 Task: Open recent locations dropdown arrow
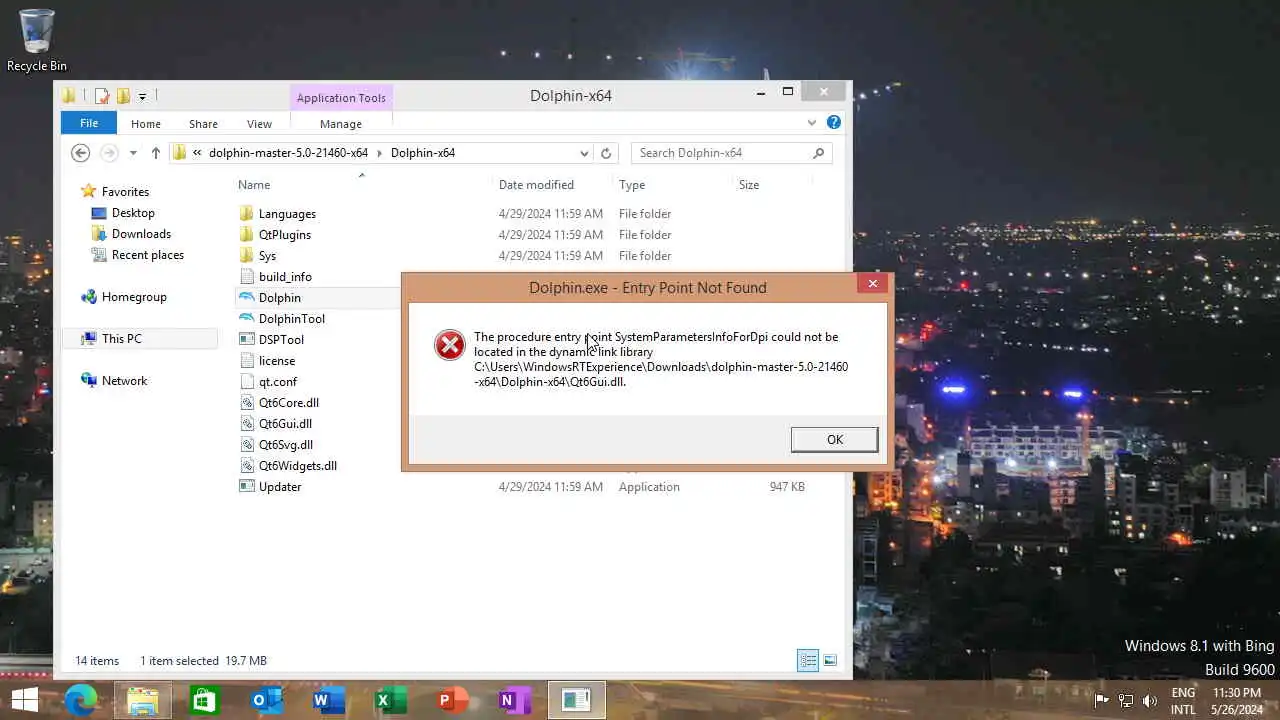133,153
